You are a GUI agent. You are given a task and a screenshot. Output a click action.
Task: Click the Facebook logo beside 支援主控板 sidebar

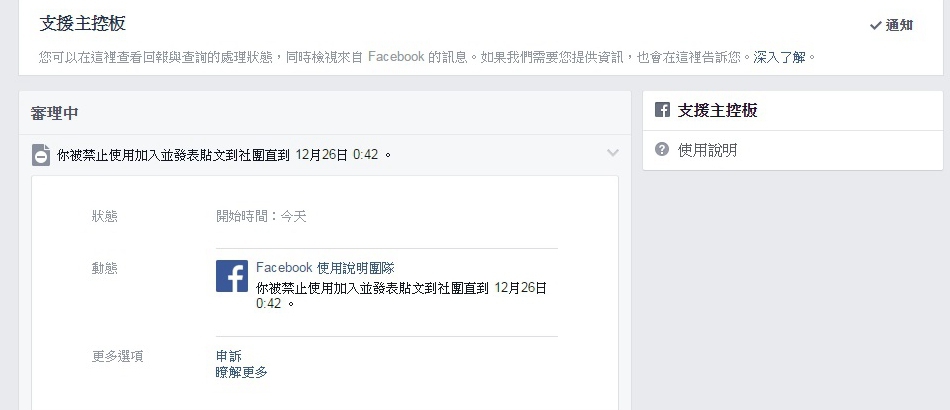pos(662,110)
